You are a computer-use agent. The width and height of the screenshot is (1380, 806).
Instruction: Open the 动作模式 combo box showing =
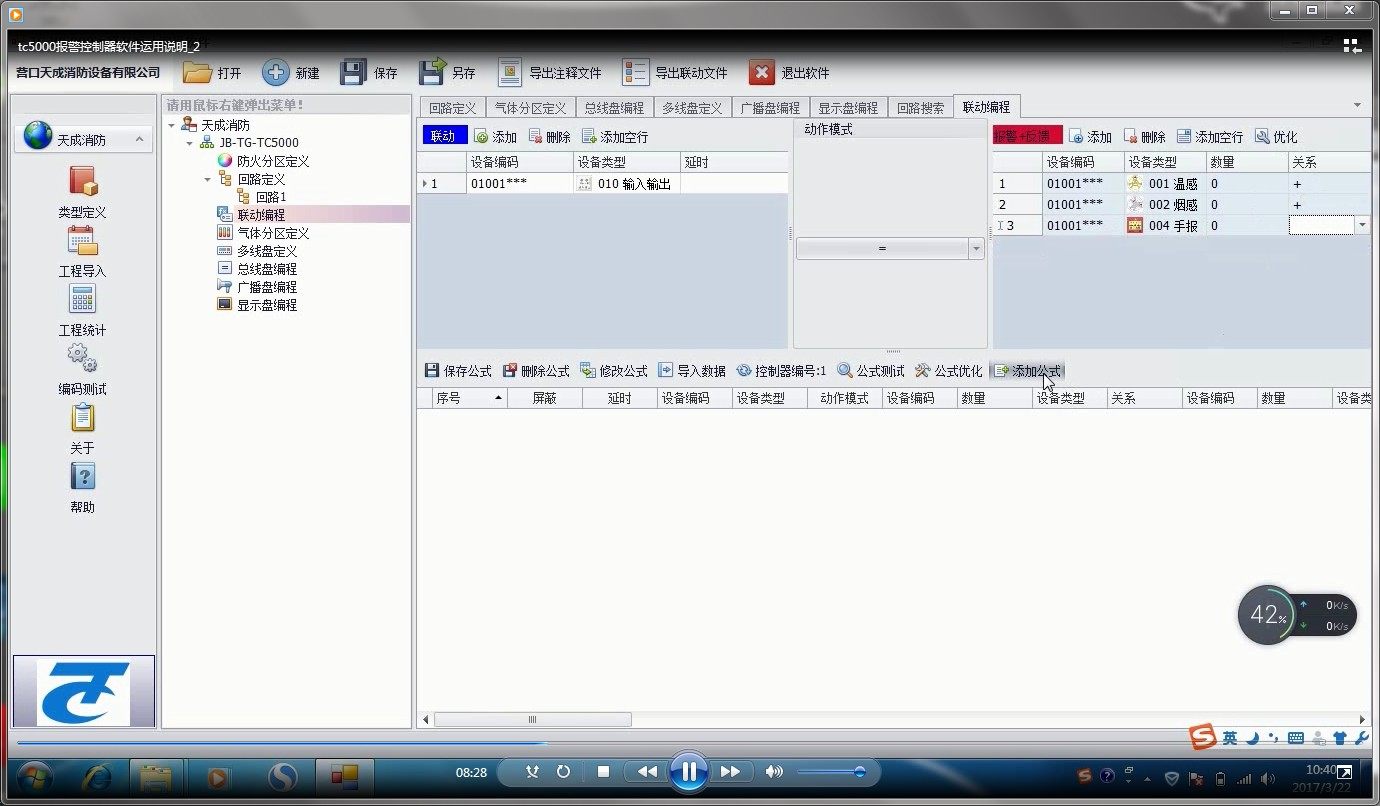890,249
